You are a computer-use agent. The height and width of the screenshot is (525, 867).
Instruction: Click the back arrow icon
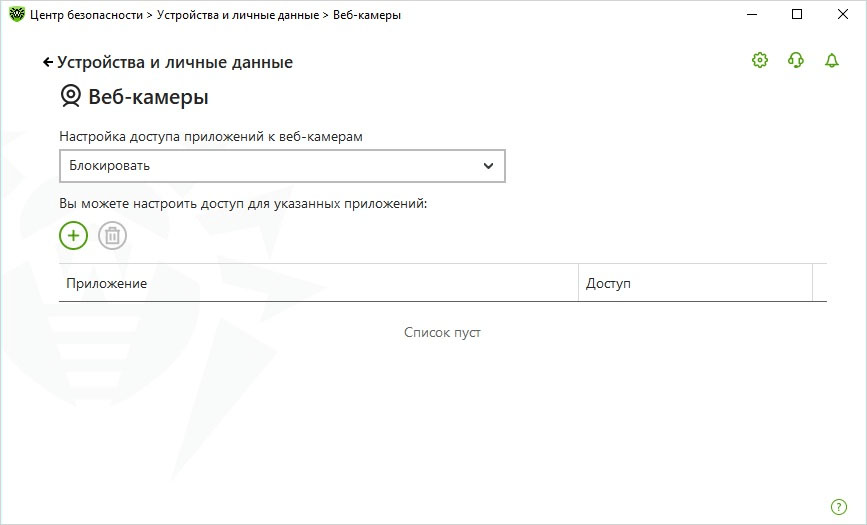tap(47, 63)
